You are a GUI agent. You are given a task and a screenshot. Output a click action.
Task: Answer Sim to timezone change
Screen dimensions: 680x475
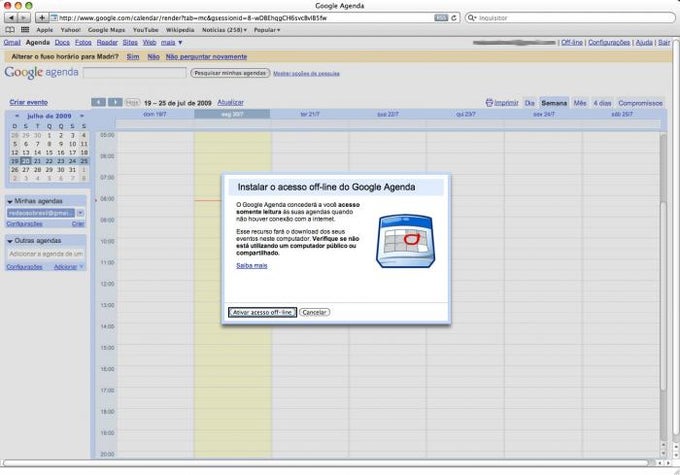point(133,57)
